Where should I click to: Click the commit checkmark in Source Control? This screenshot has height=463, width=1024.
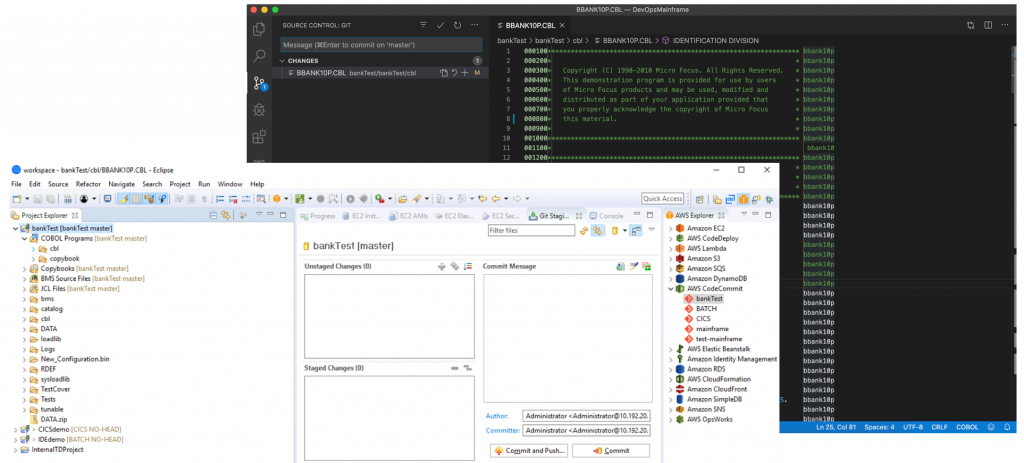coord(440,25)
